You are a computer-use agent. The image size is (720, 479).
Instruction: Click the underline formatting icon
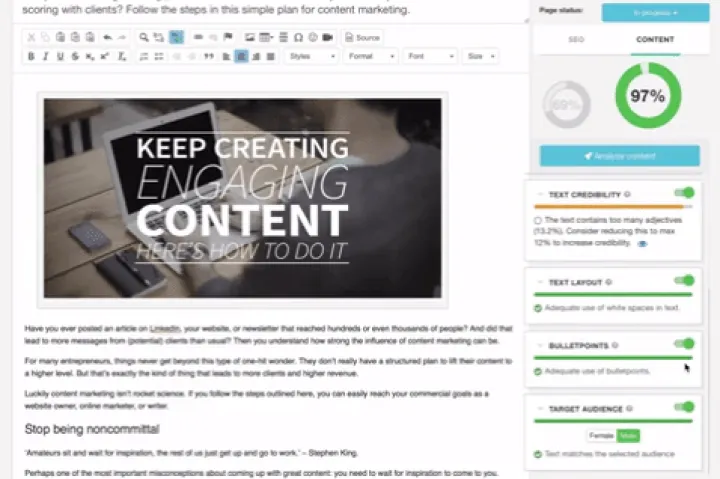[61, 56]
